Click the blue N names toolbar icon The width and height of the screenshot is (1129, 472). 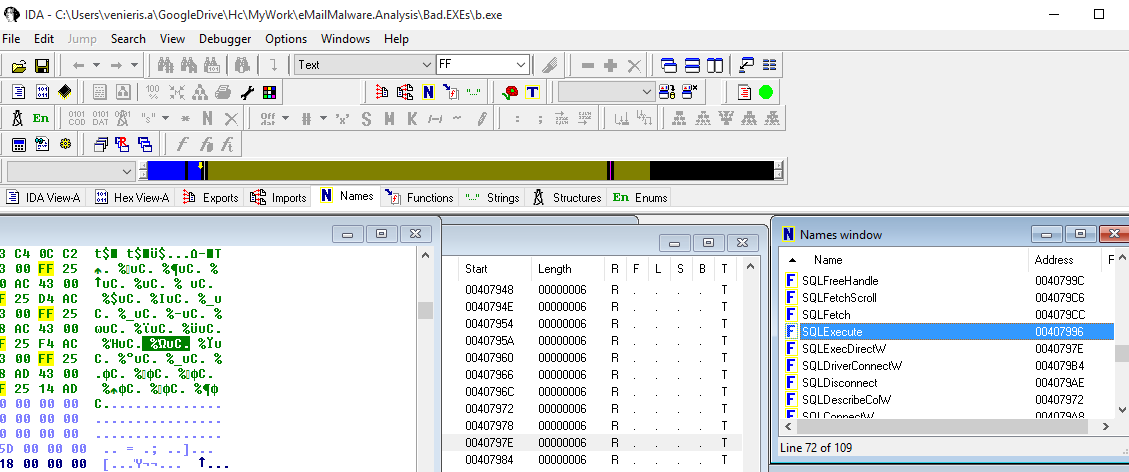pyautogui.click(x=428, y=93)
